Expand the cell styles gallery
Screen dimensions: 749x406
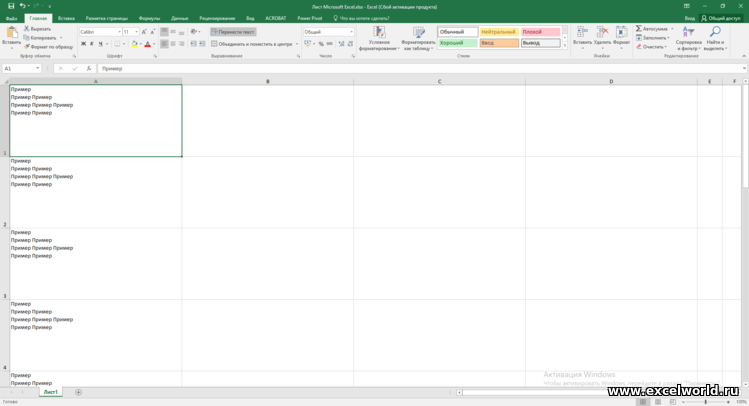(x=565, y=46)
